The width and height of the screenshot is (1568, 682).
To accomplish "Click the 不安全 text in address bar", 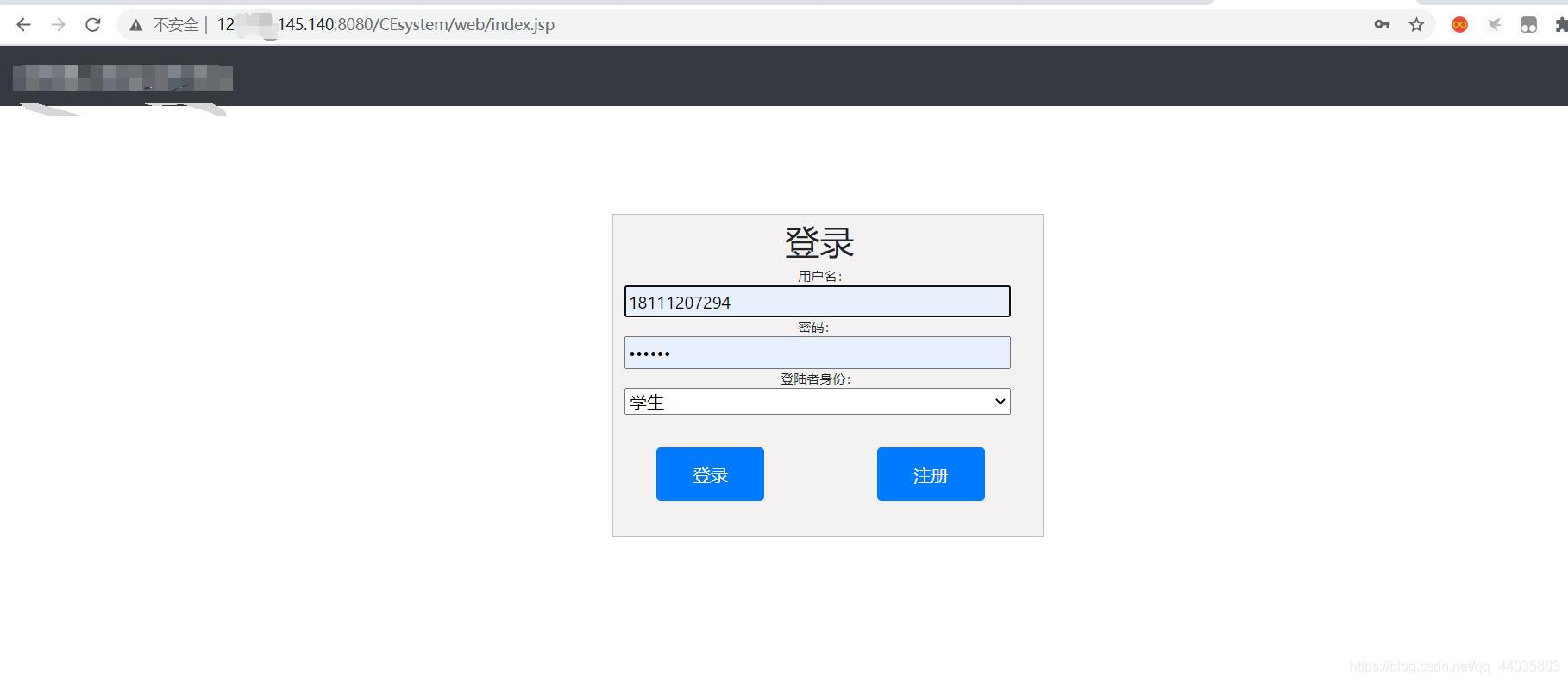I will point(175,25).
